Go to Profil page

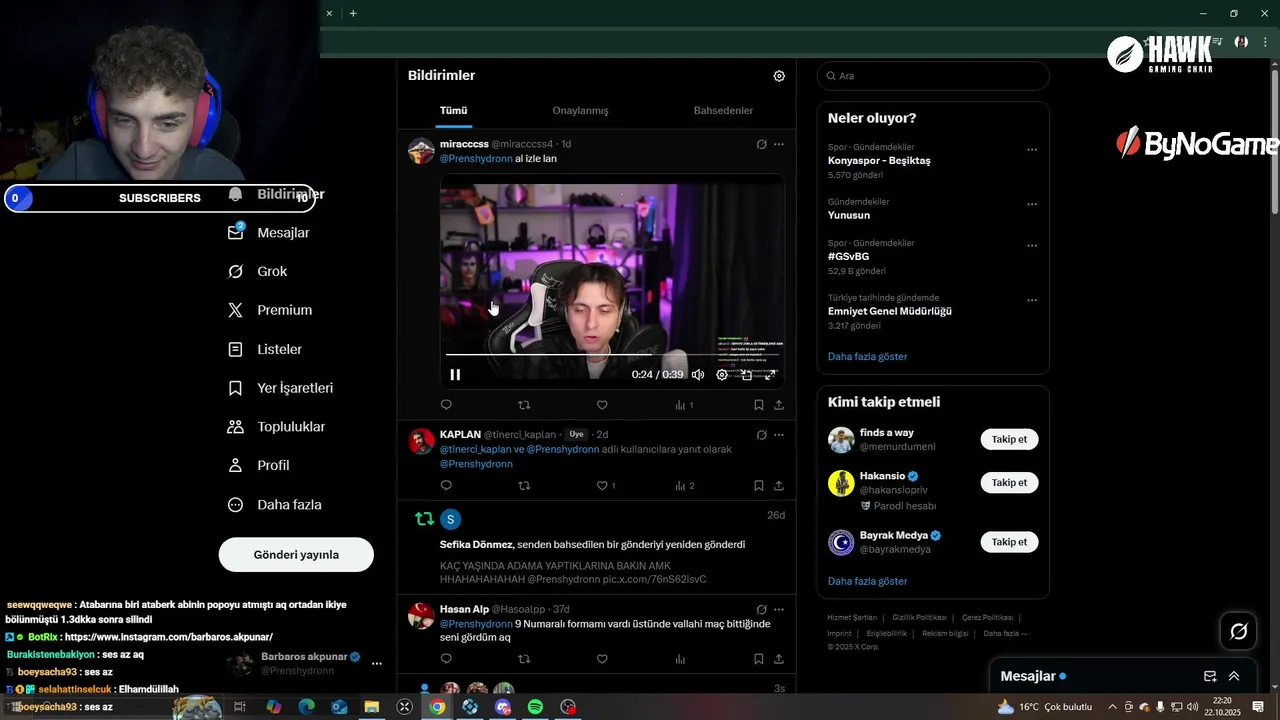[258, 465]
